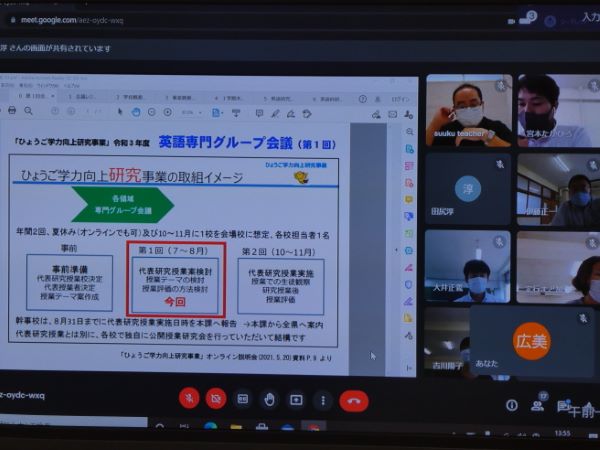Switch to PDF tab numbered 1
The height and width of the screenshot is (450, 600).
[x=82, y=97]
